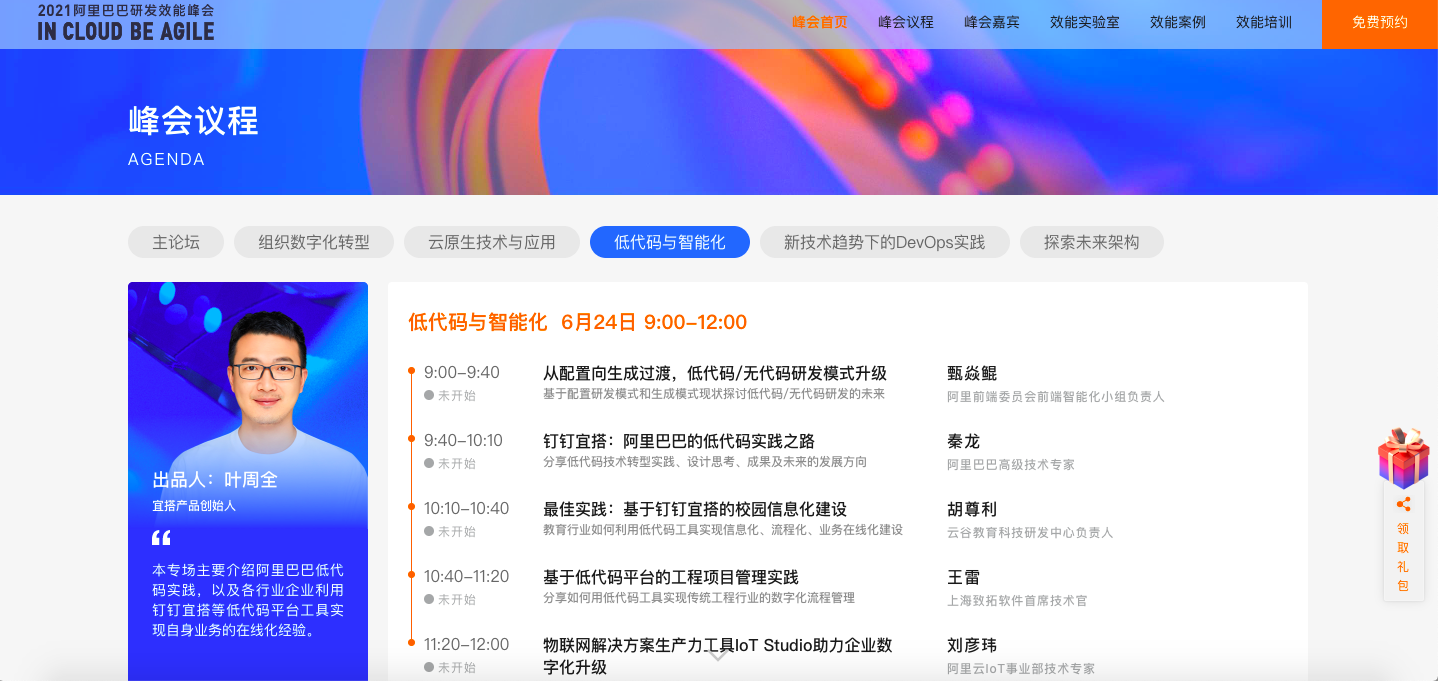1438x681 pixels.
Task: Click session title 基于低代码平台的工程项目管理实践
Action: pyautogui.click(x=671, y=577)
